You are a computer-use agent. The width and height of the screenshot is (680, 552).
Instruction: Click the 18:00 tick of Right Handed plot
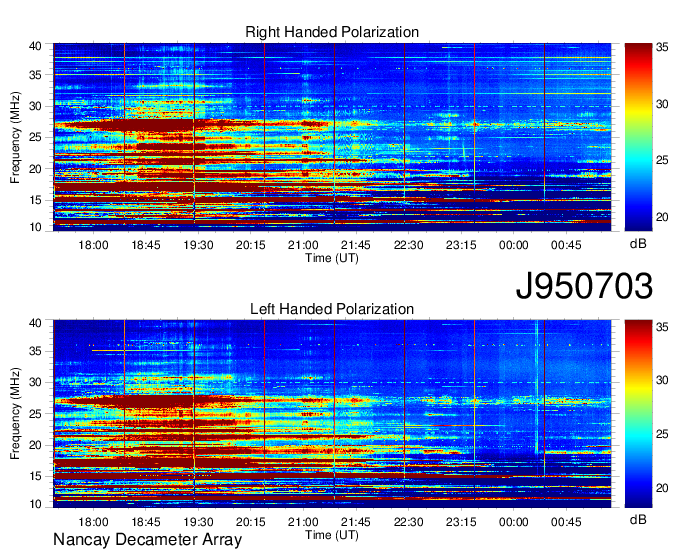pyautogui.click(x=93, y=245)
